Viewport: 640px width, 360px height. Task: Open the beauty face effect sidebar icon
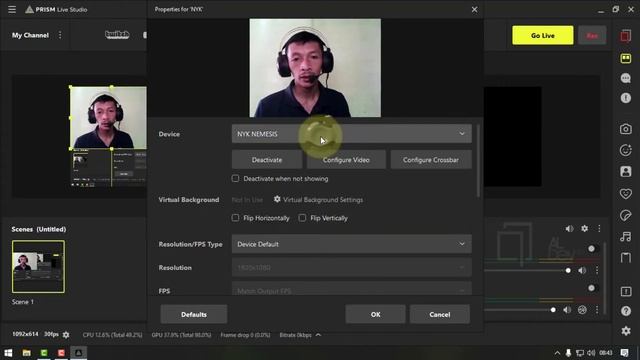click(x=625, y=150)
